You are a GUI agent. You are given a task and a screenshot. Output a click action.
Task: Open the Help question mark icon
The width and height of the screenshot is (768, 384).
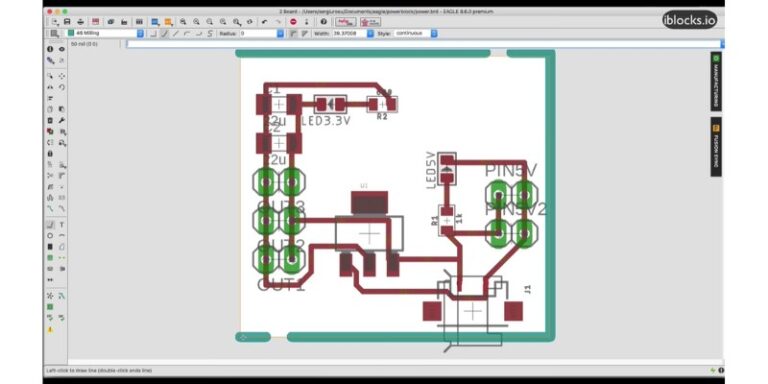(x=323, y=22)
